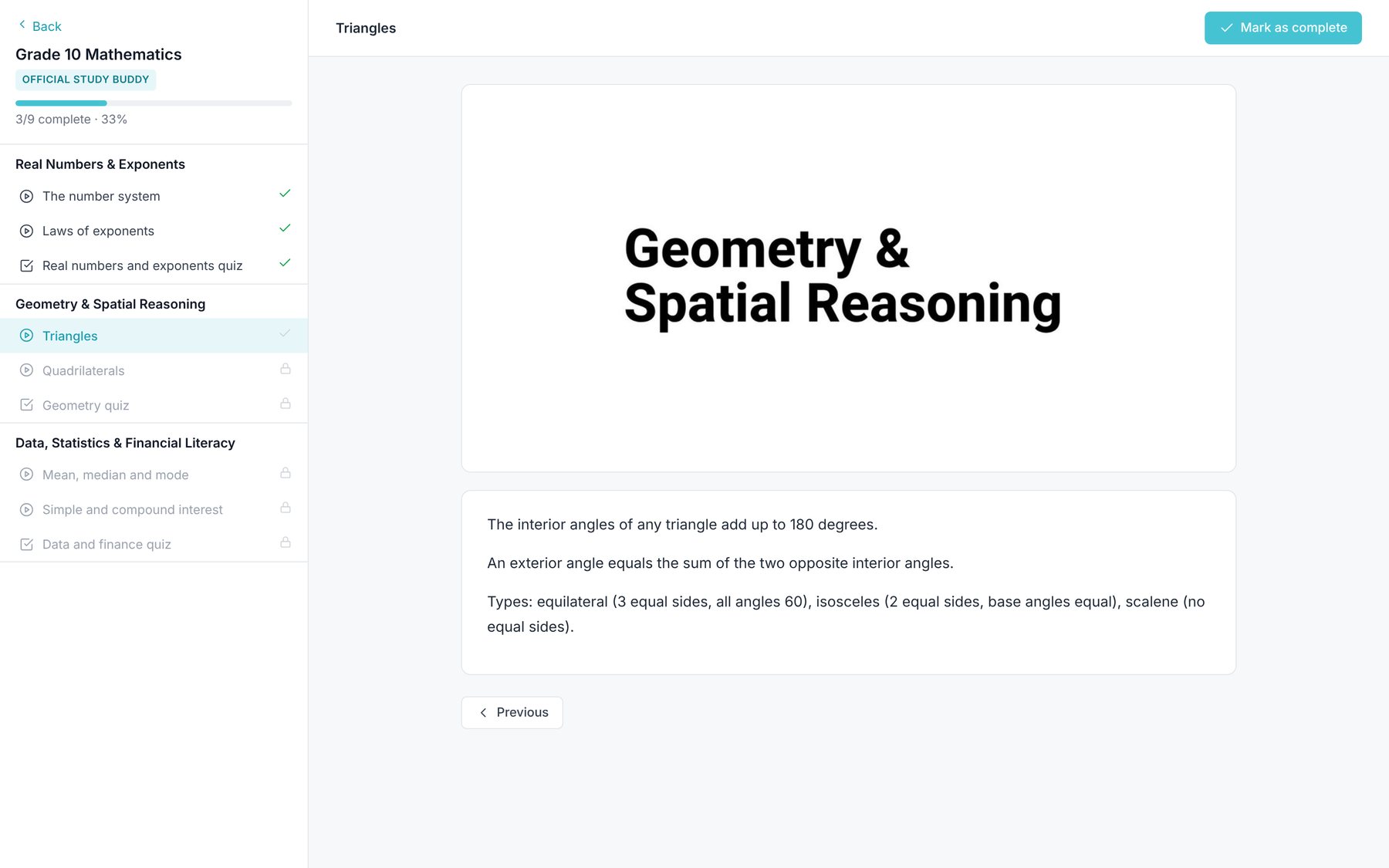
Task: Click the quiz icon beside Data and finance quiz
Action: pyautogui.click(x=26, y=544)
